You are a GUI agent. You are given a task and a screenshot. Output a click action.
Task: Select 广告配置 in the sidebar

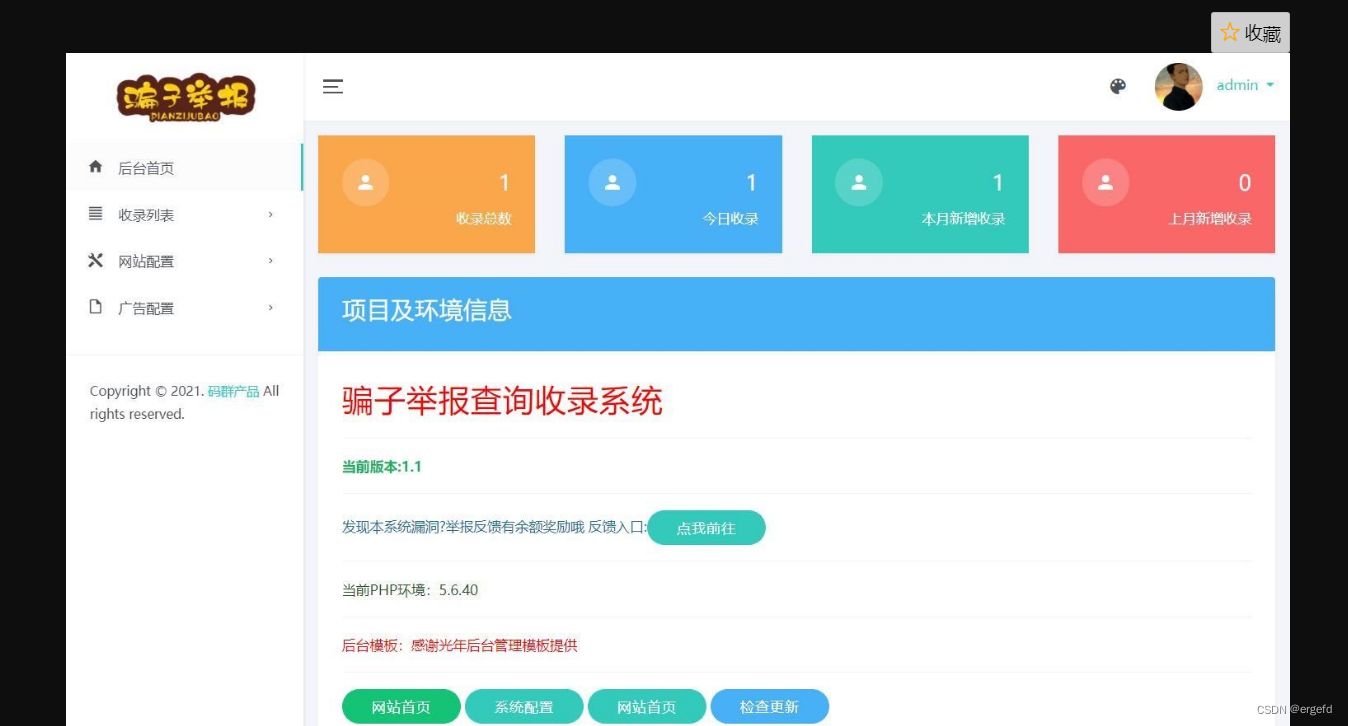point(146,307)
